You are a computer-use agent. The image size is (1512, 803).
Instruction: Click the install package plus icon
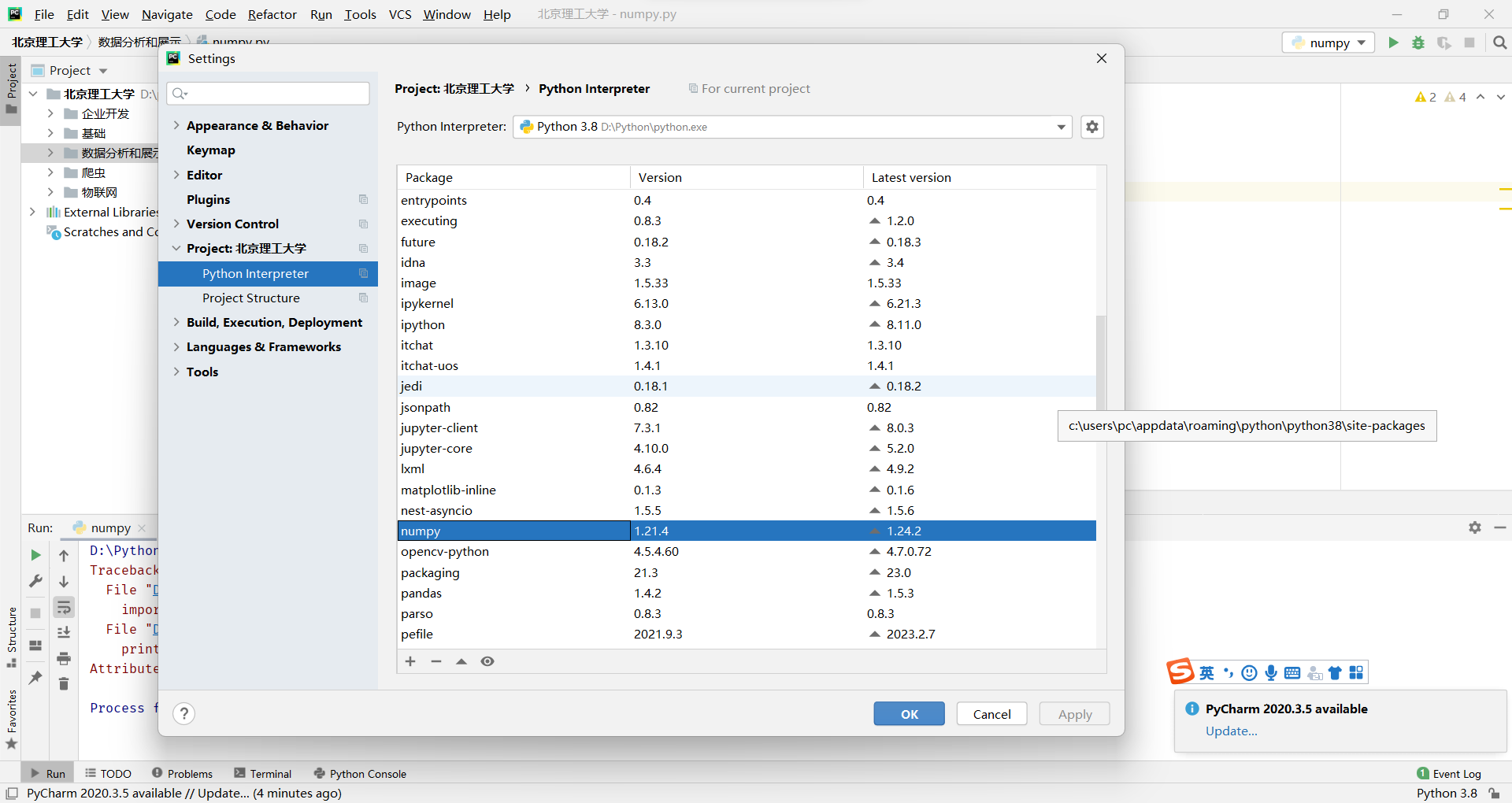pyautogui.click(x=410, y=661)
